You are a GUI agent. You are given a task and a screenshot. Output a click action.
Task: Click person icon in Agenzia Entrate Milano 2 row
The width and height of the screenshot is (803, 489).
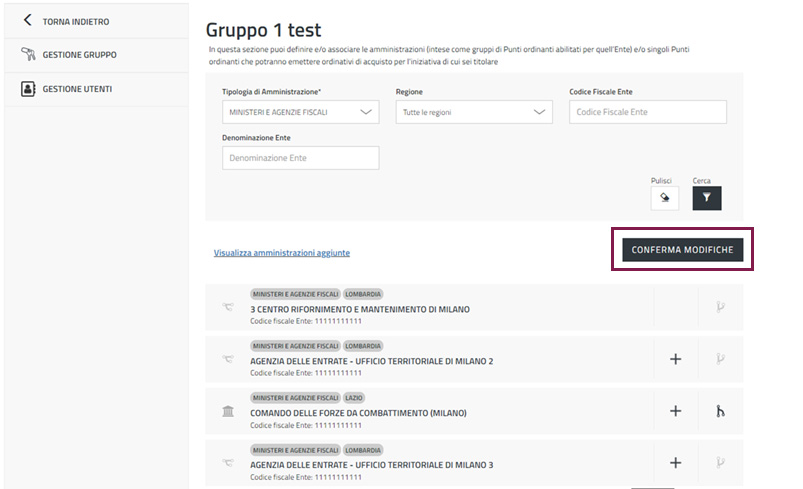[720, 358]
